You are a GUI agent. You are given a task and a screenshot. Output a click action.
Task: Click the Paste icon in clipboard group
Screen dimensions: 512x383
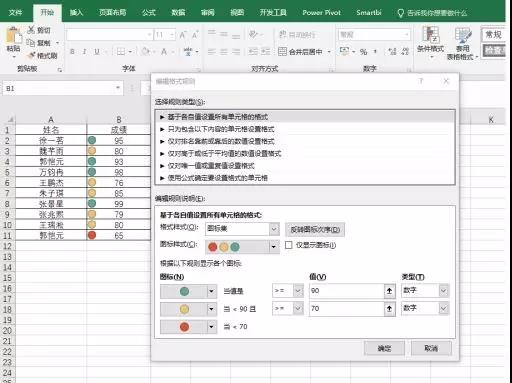tap(13, 36)
